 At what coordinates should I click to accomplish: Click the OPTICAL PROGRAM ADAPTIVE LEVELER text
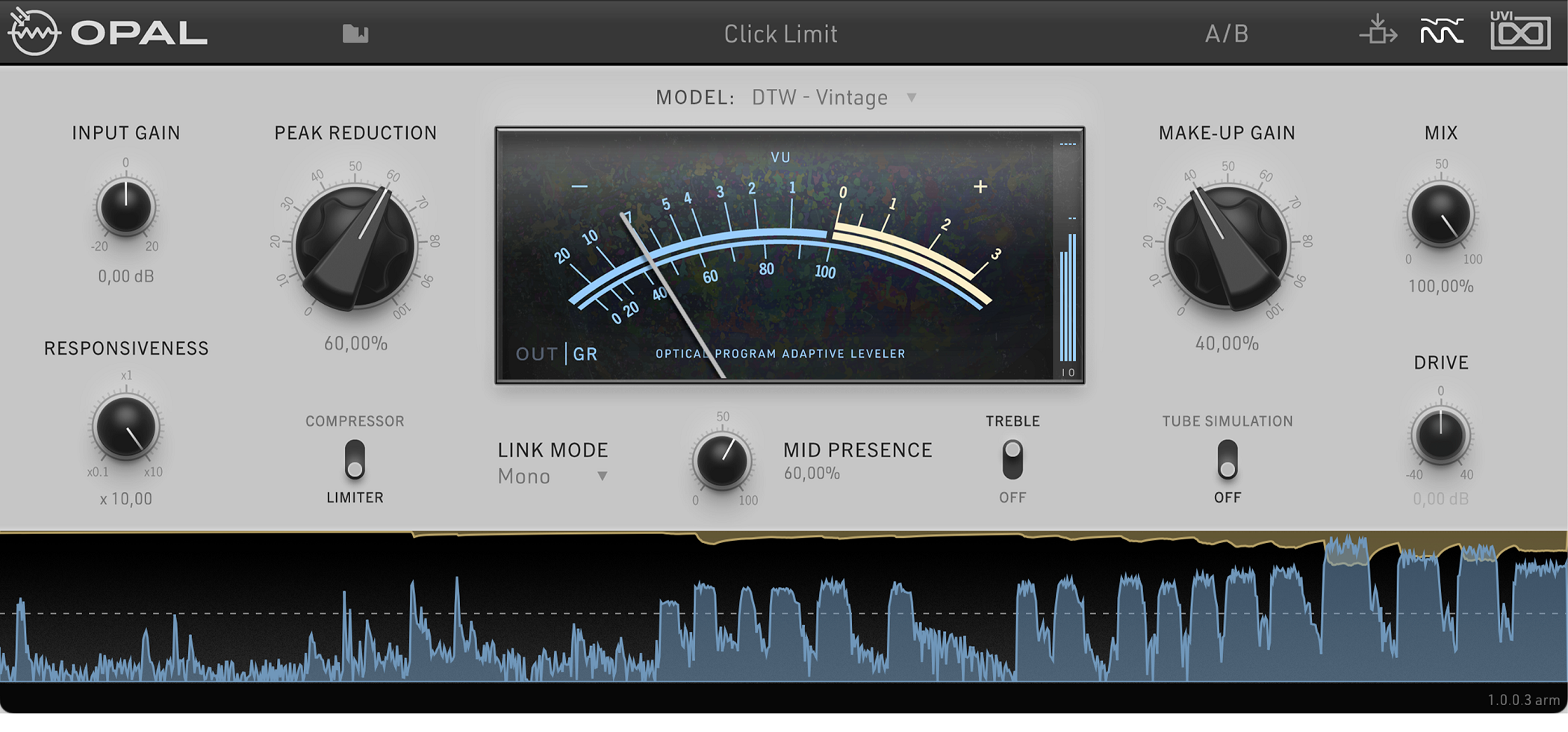(x=780, y=354)
